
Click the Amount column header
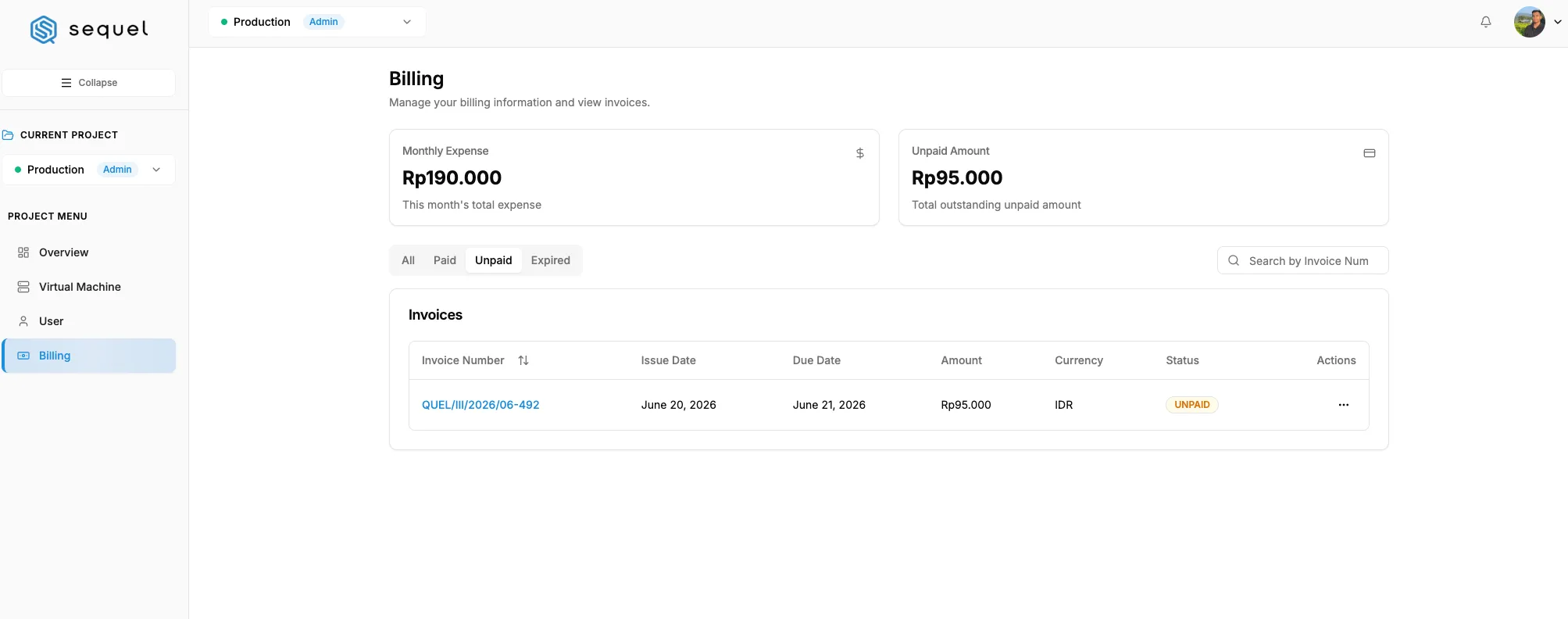pyautogui.click(x=961, y=360)
